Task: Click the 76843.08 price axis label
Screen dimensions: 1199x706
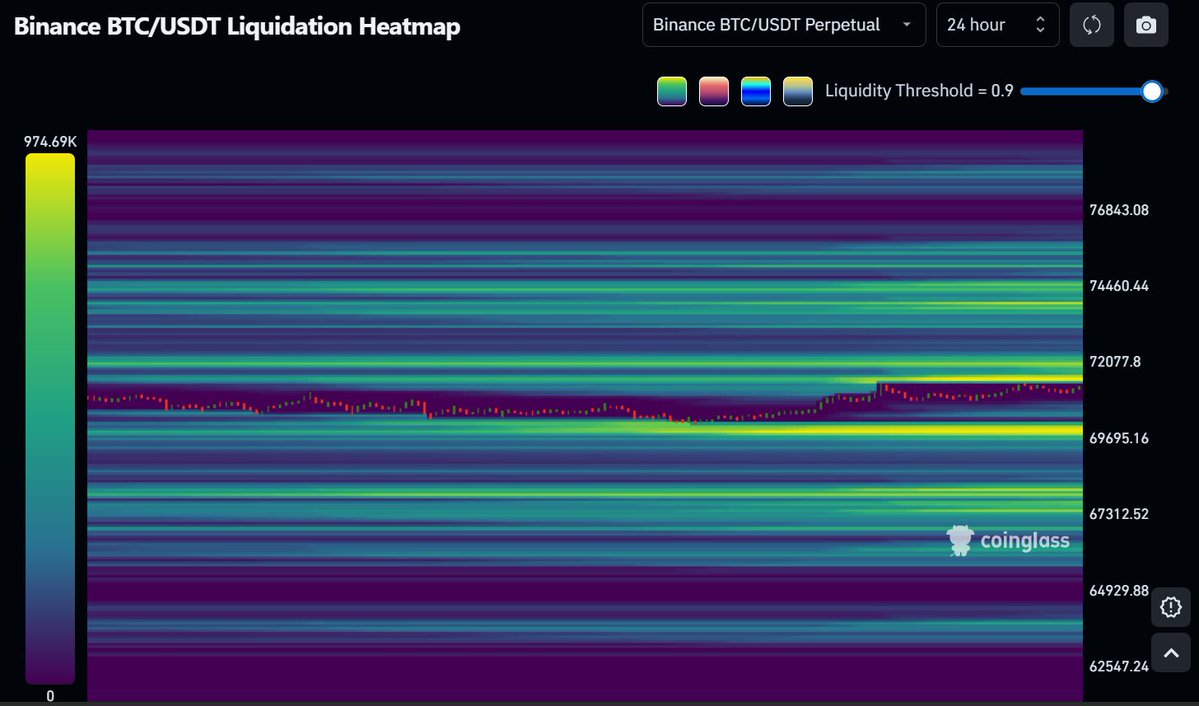Action: click(x=1119, y=210)
